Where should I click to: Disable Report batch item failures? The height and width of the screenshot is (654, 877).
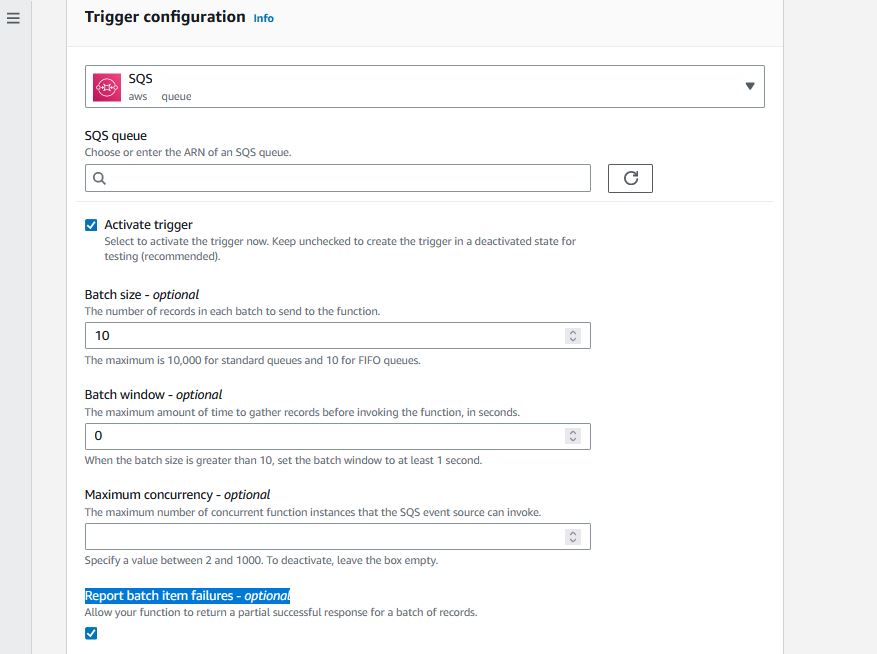[91, 632]
